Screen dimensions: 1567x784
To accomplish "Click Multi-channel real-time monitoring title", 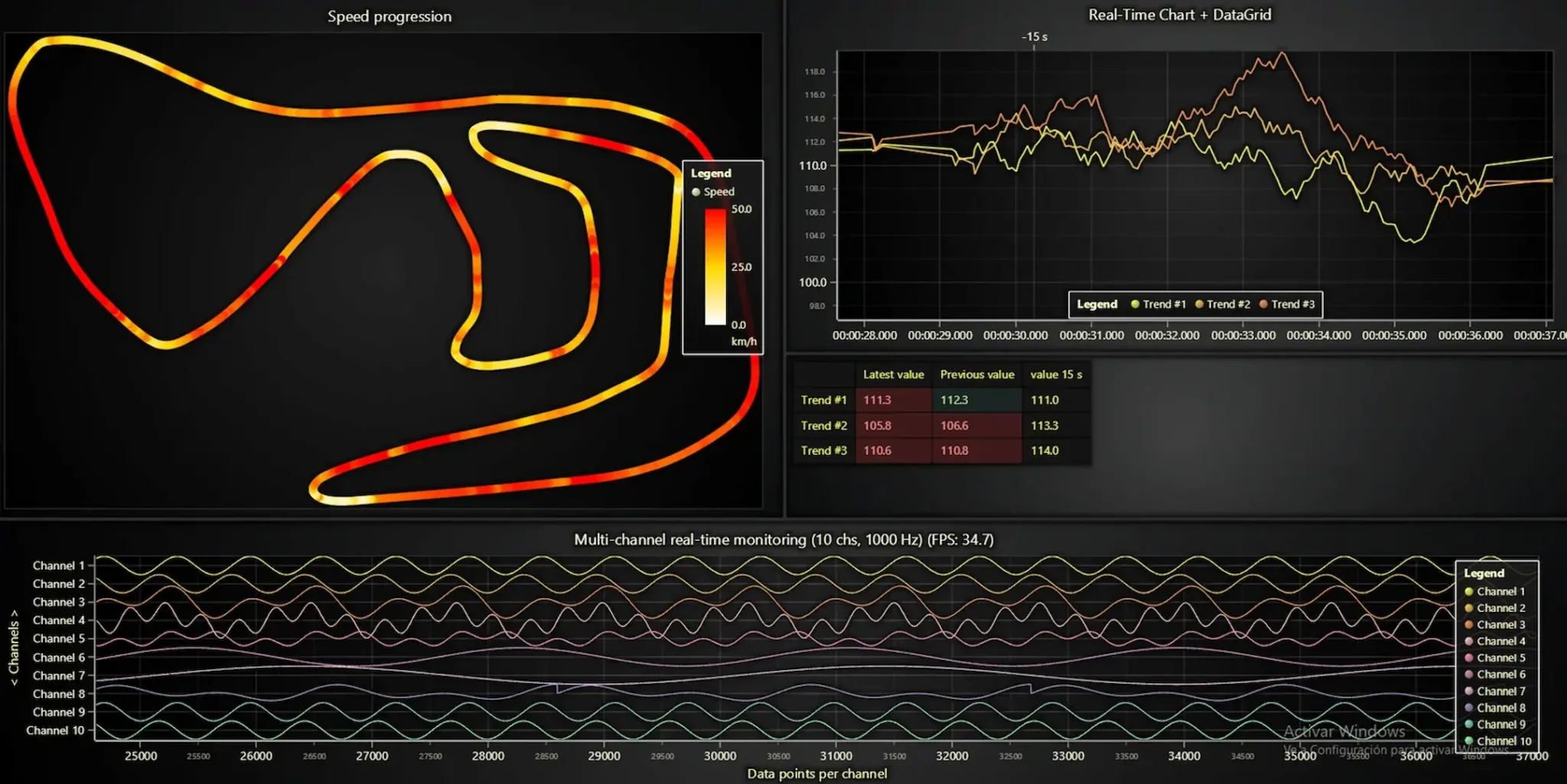I will click(783, 539).
